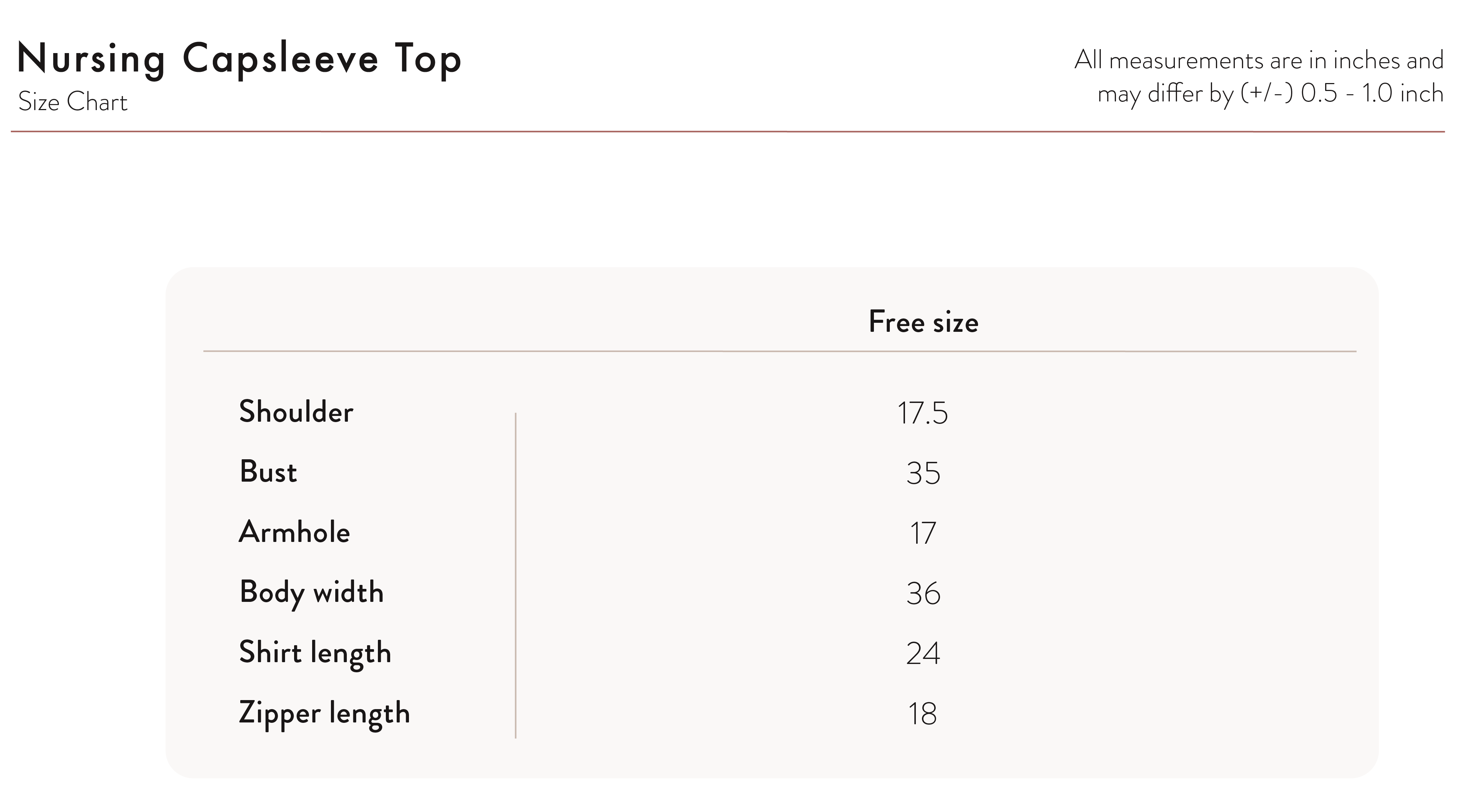Select the Armhole row label

[x=294, y=532]
